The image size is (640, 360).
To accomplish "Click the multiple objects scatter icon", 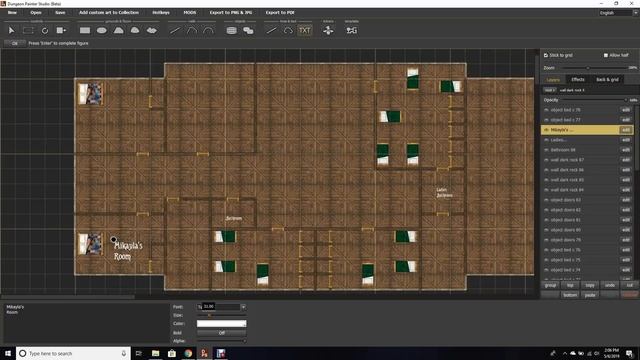I will point(248,31).
